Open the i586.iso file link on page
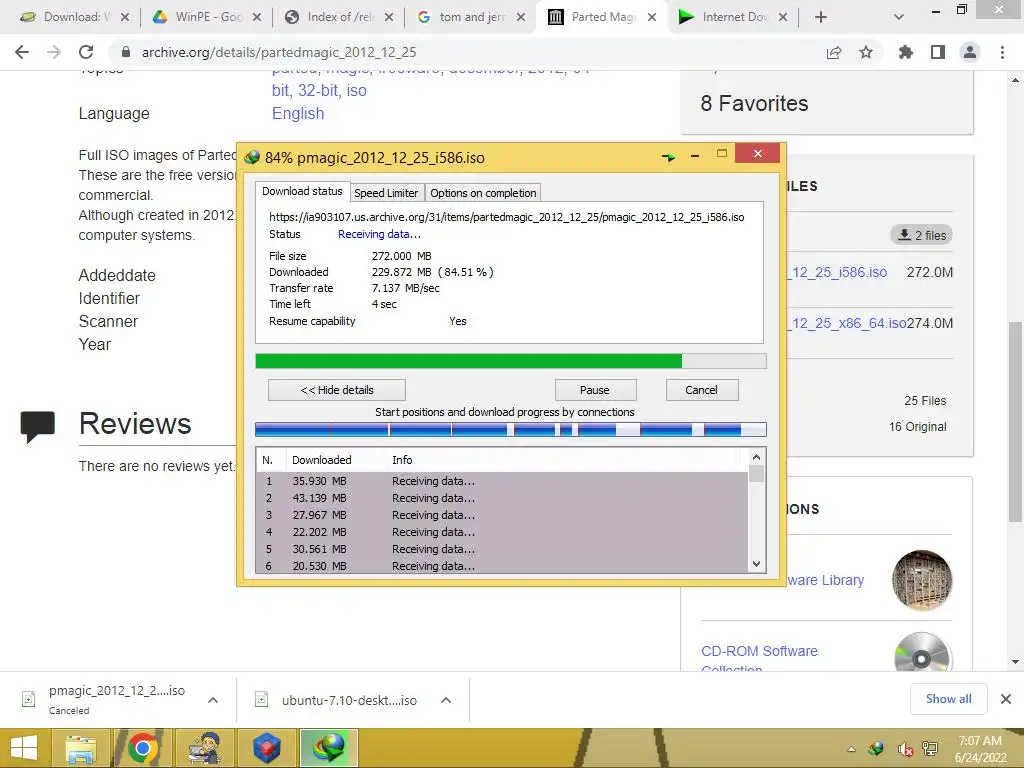This screenshot has height=768, width=1024. [x=837, y=272]
